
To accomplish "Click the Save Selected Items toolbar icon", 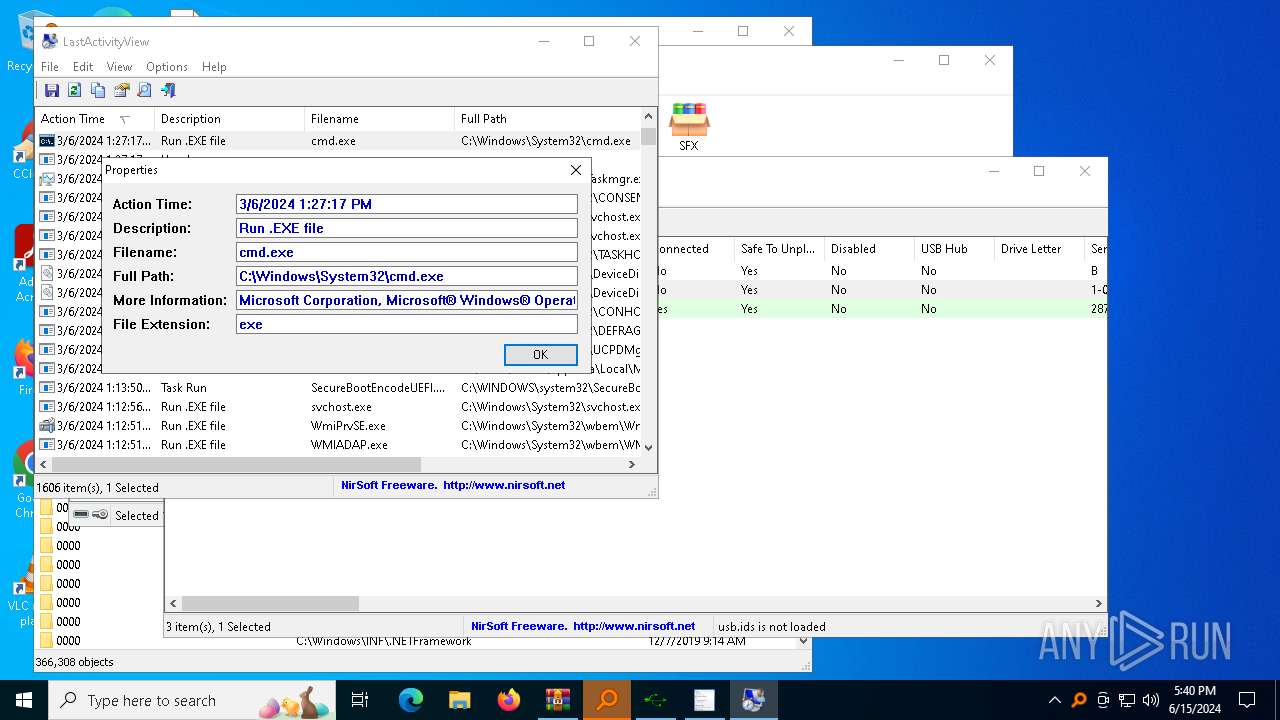I will click(52, 91).
